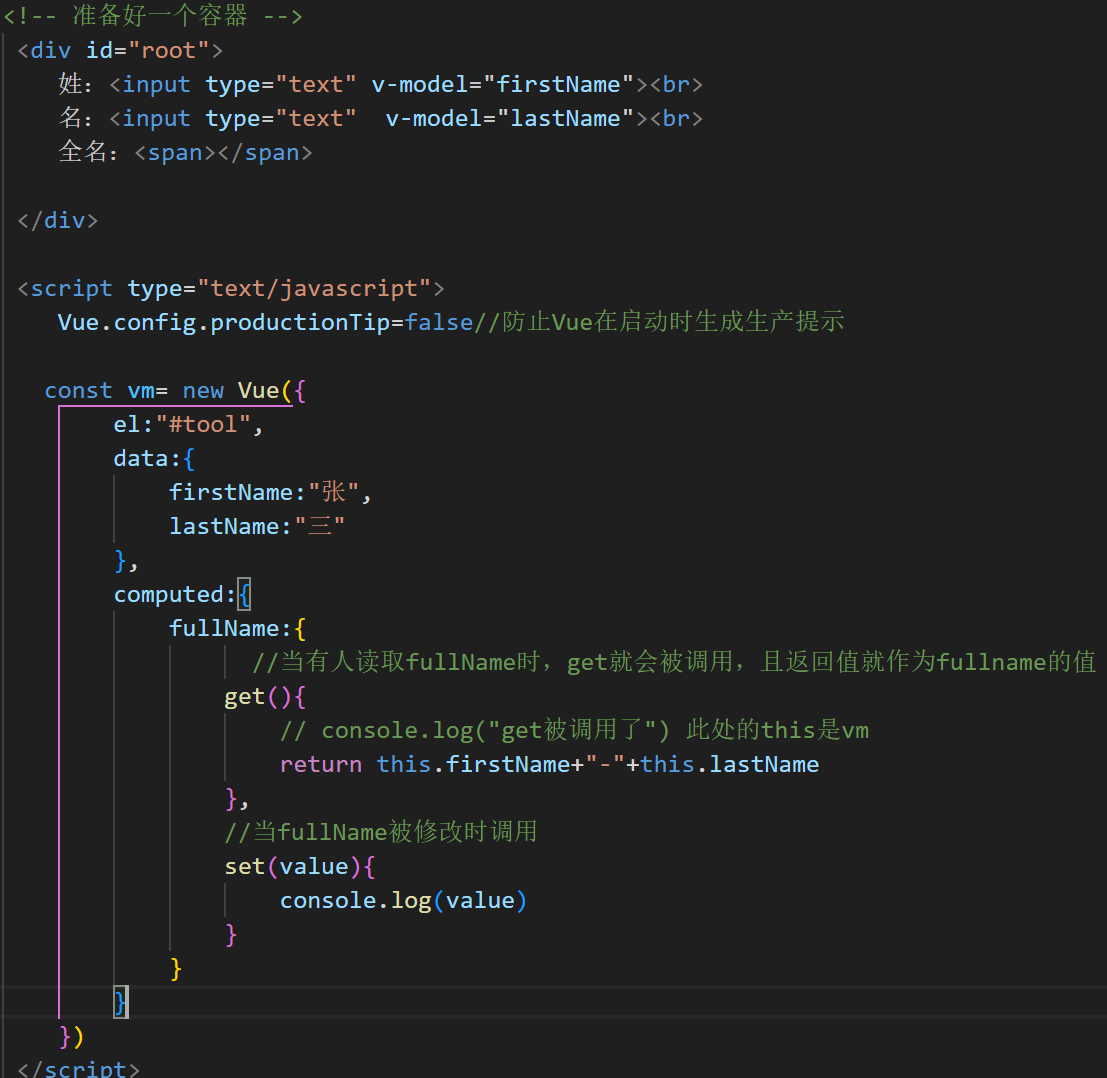This screenshot has height=1078, width=1107.
Task: Click the comment 当fullName被修改时调用
Action: point(381,832)
